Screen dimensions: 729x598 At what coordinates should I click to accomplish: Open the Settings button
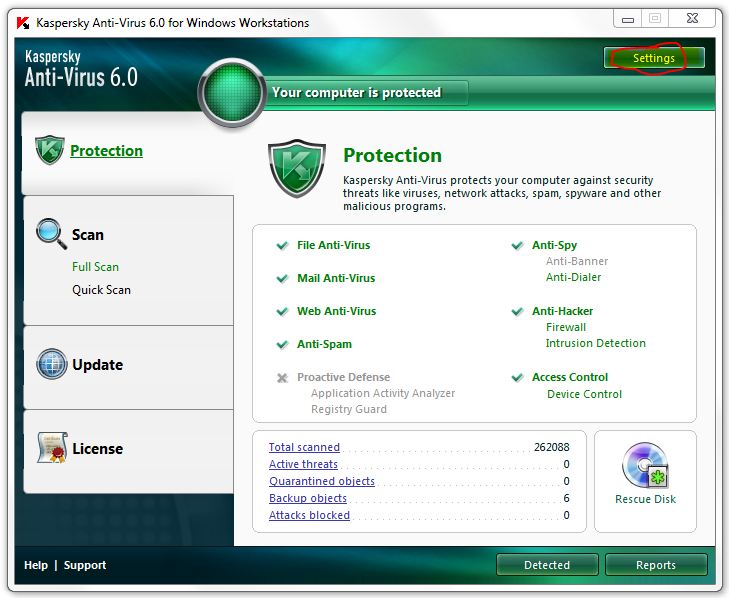tap(654, 58)
